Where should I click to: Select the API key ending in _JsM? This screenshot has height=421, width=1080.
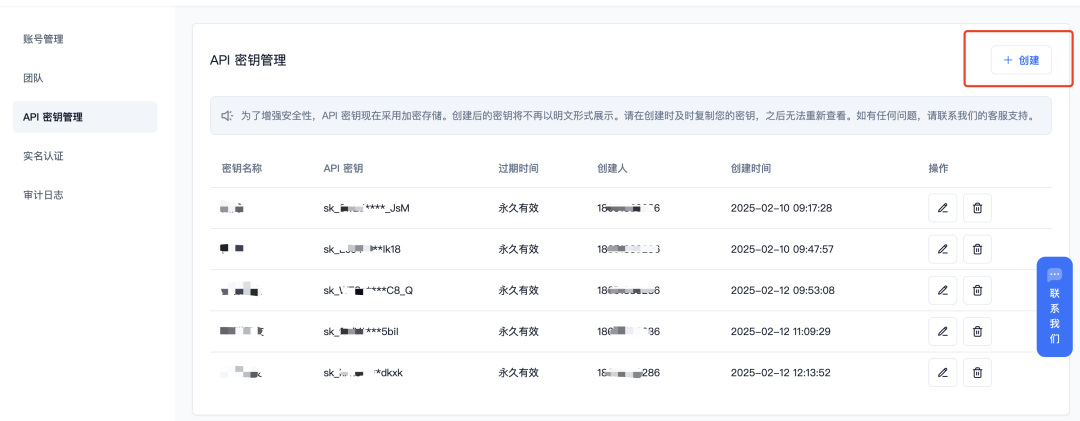pyautogui.click(x=366, y=208)
